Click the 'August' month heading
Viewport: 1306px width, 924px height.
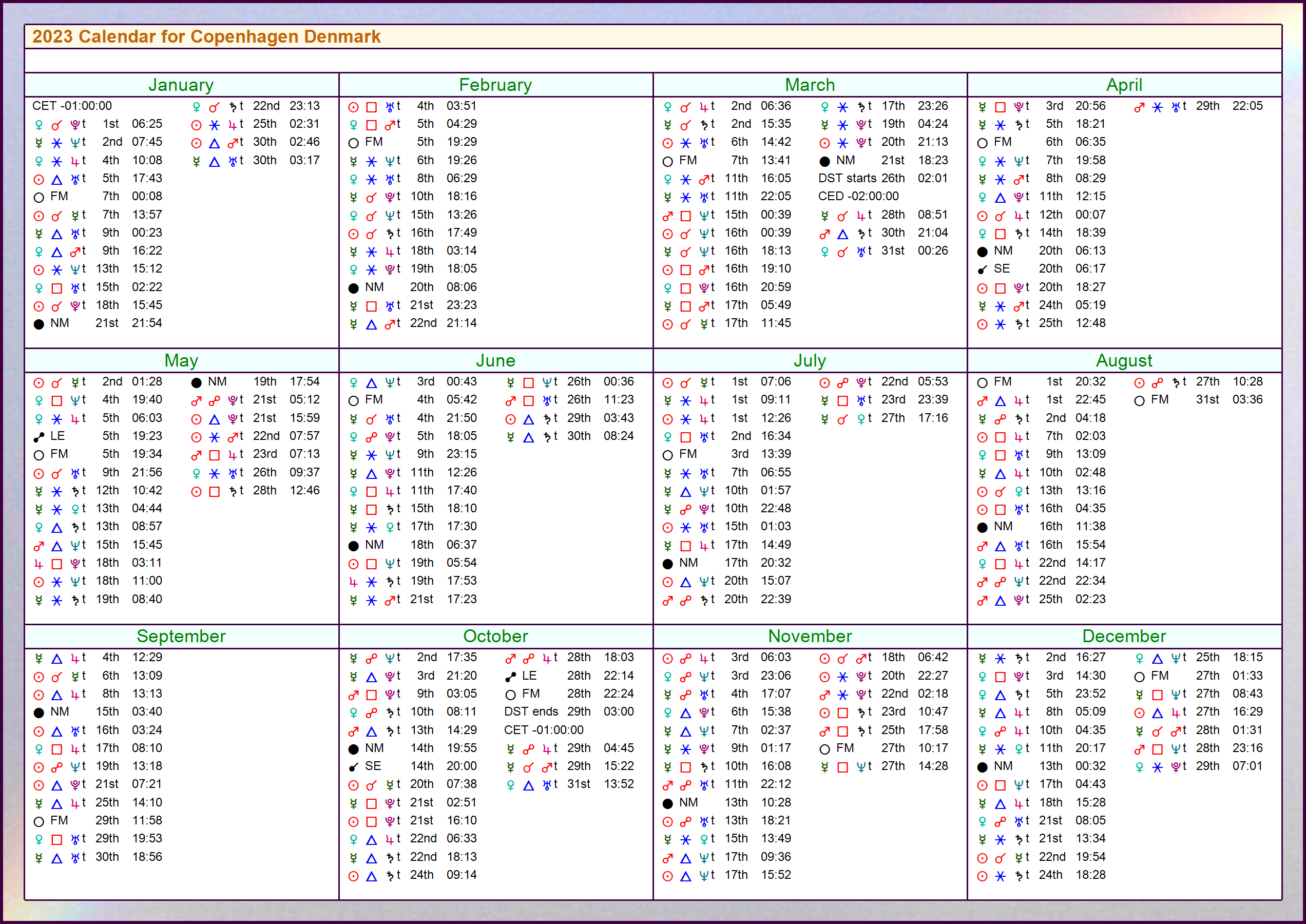[x=1124, y=360]
